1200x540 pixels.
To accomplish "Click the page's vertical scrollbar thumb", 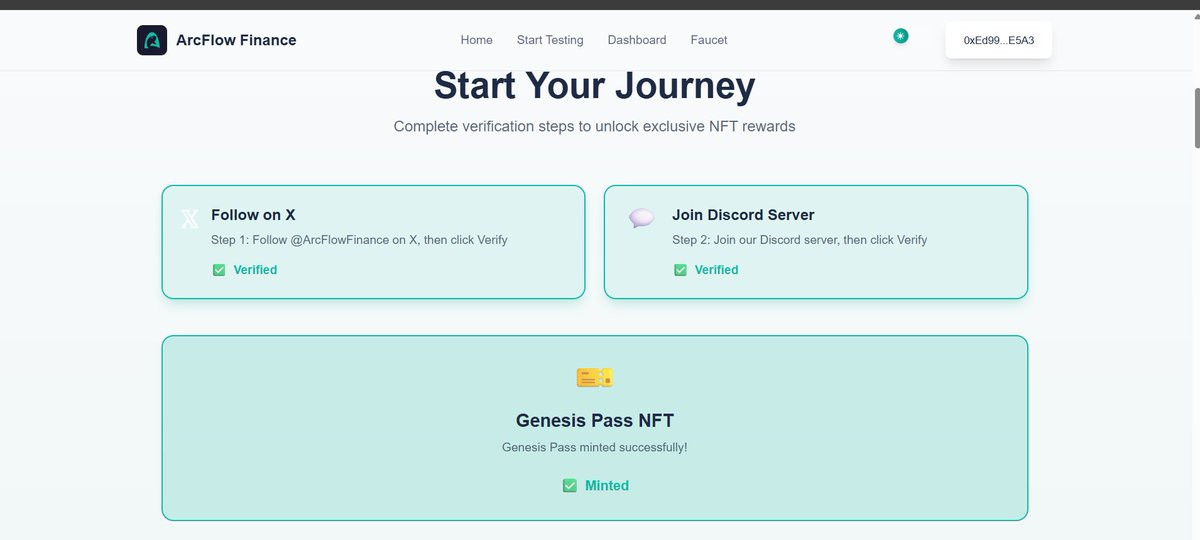I will pos(1196,118).
